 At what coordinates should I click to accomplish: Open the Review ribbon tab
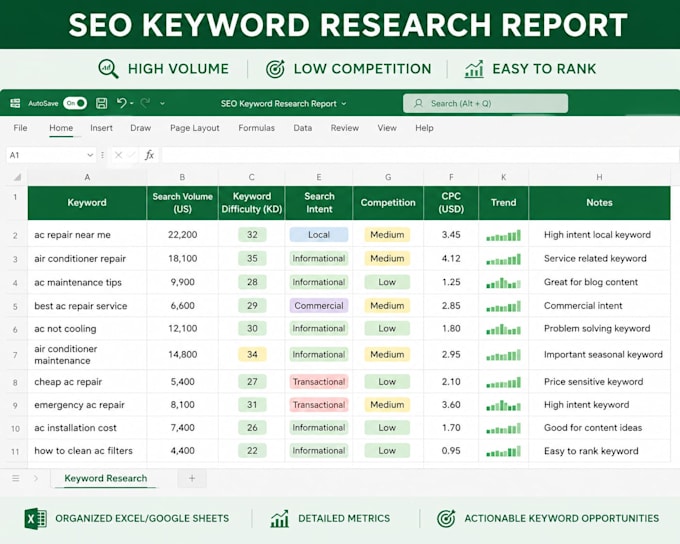(x=344, y=128)
